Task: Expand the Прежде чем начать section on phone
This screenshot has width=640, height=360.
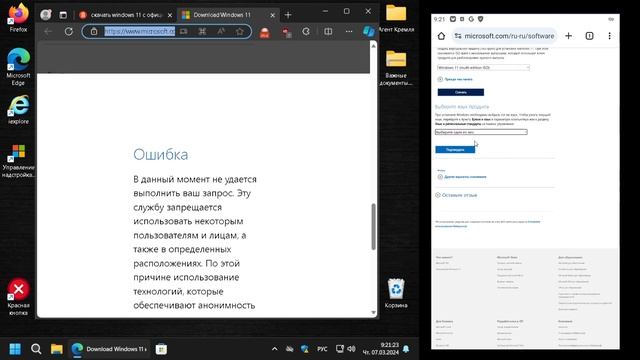Action: [x=455, y=79]
